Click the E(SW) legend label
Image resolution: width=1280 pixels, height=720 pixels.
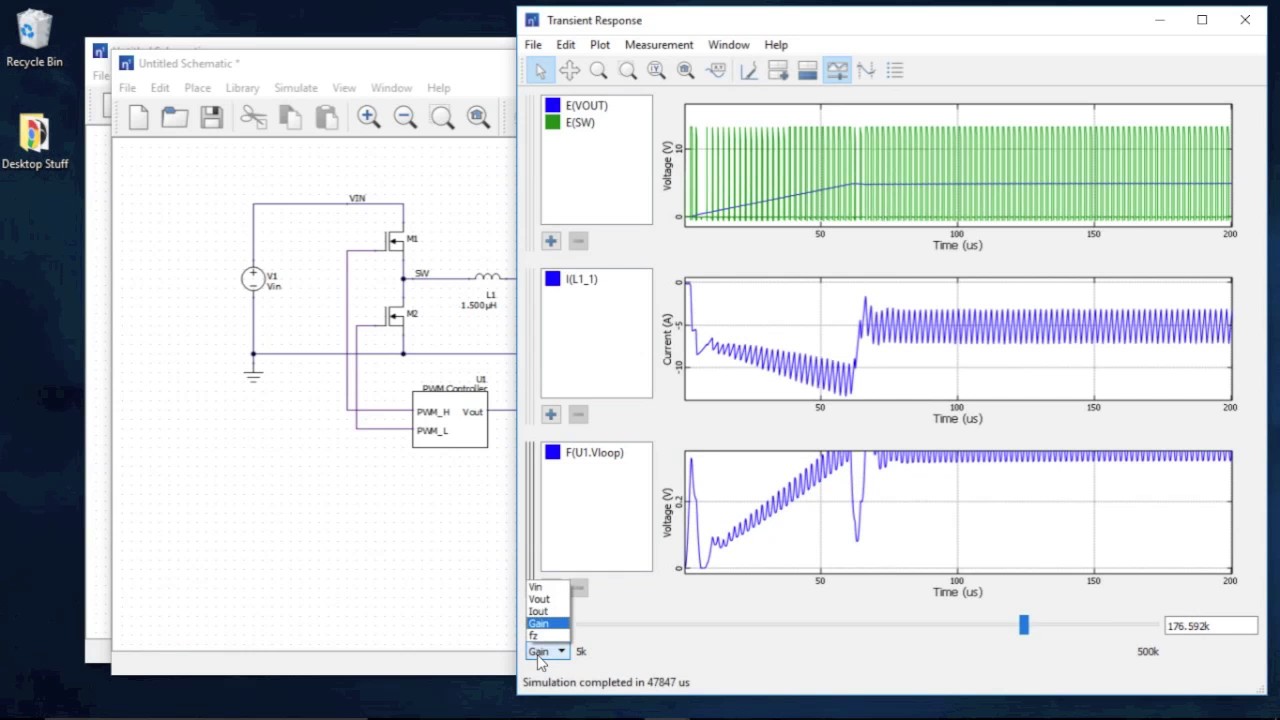[580, 122]
